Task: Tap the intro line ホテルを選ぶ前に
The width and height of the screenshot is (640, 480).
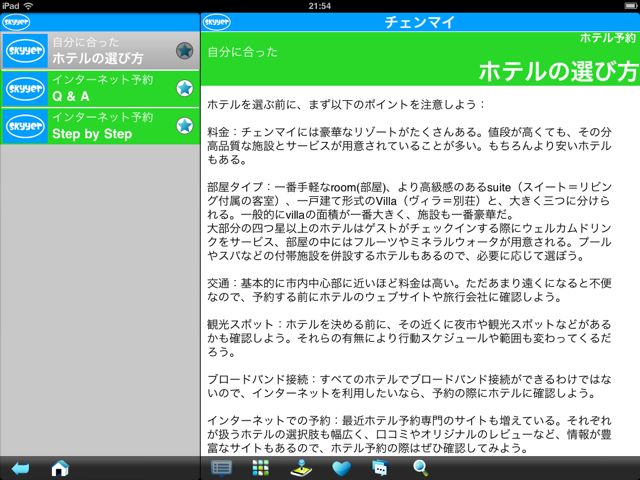Action: pyautogui.click(x=345, y=104)
